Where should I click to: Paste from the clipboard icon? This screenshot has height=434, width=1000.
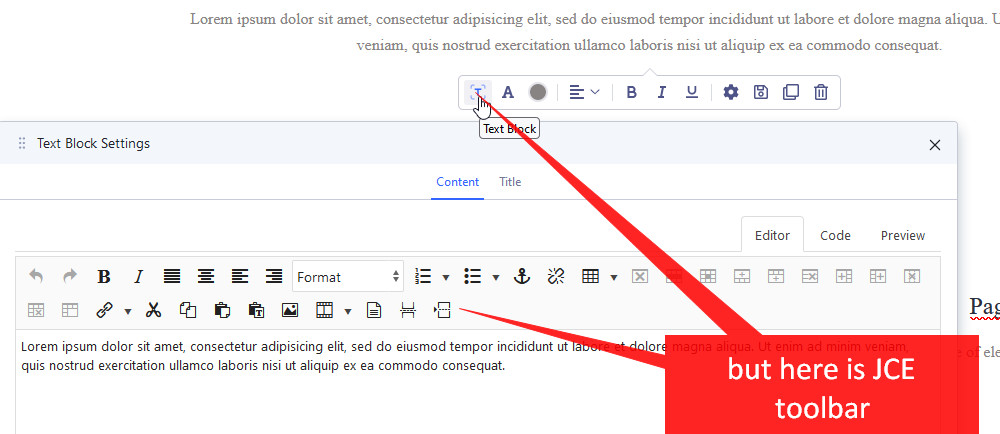pos(222,310)
